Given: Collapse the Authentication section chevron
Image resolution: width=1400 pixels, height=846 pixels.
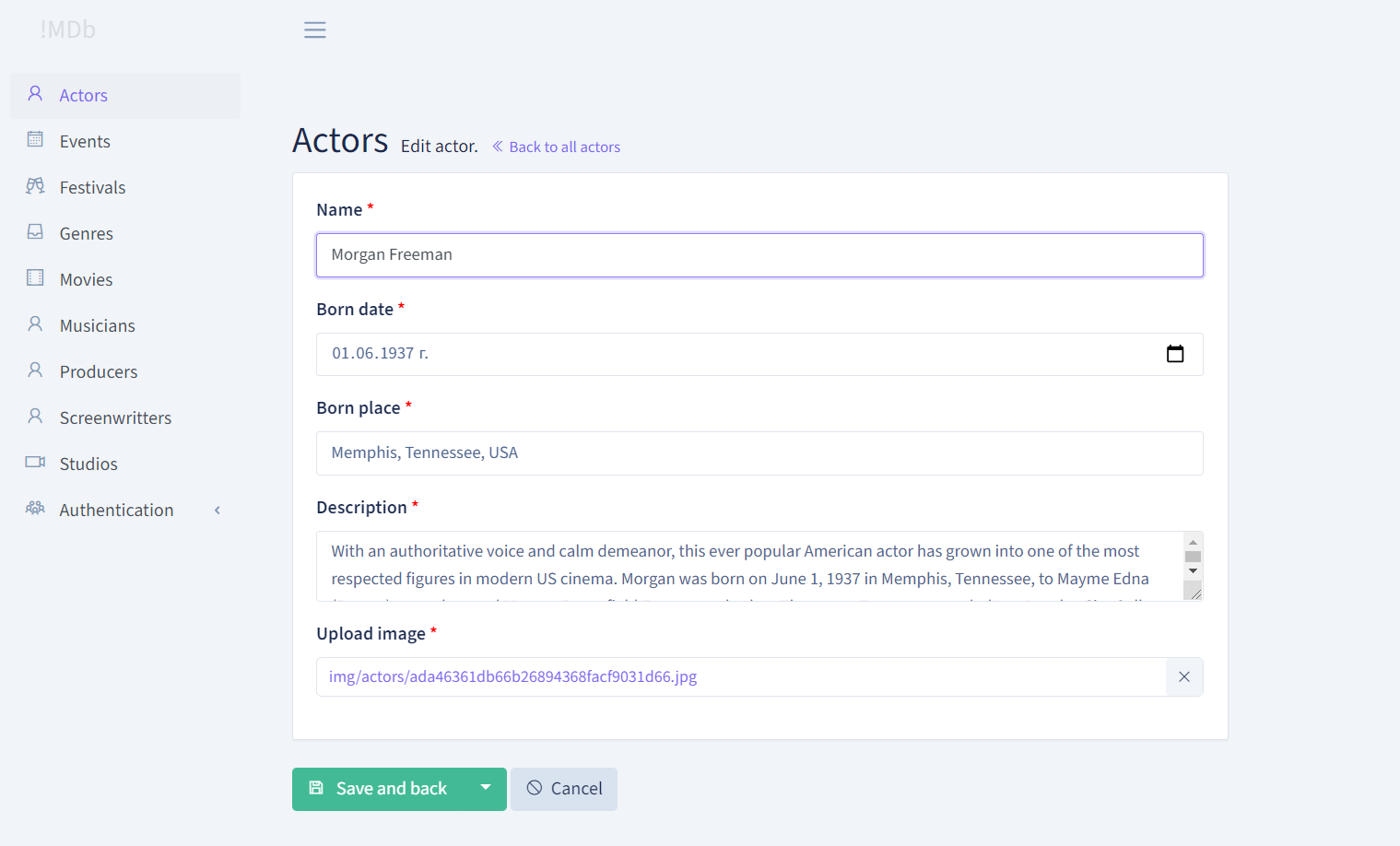Looking at the screenshot, I should click(217, 509).
